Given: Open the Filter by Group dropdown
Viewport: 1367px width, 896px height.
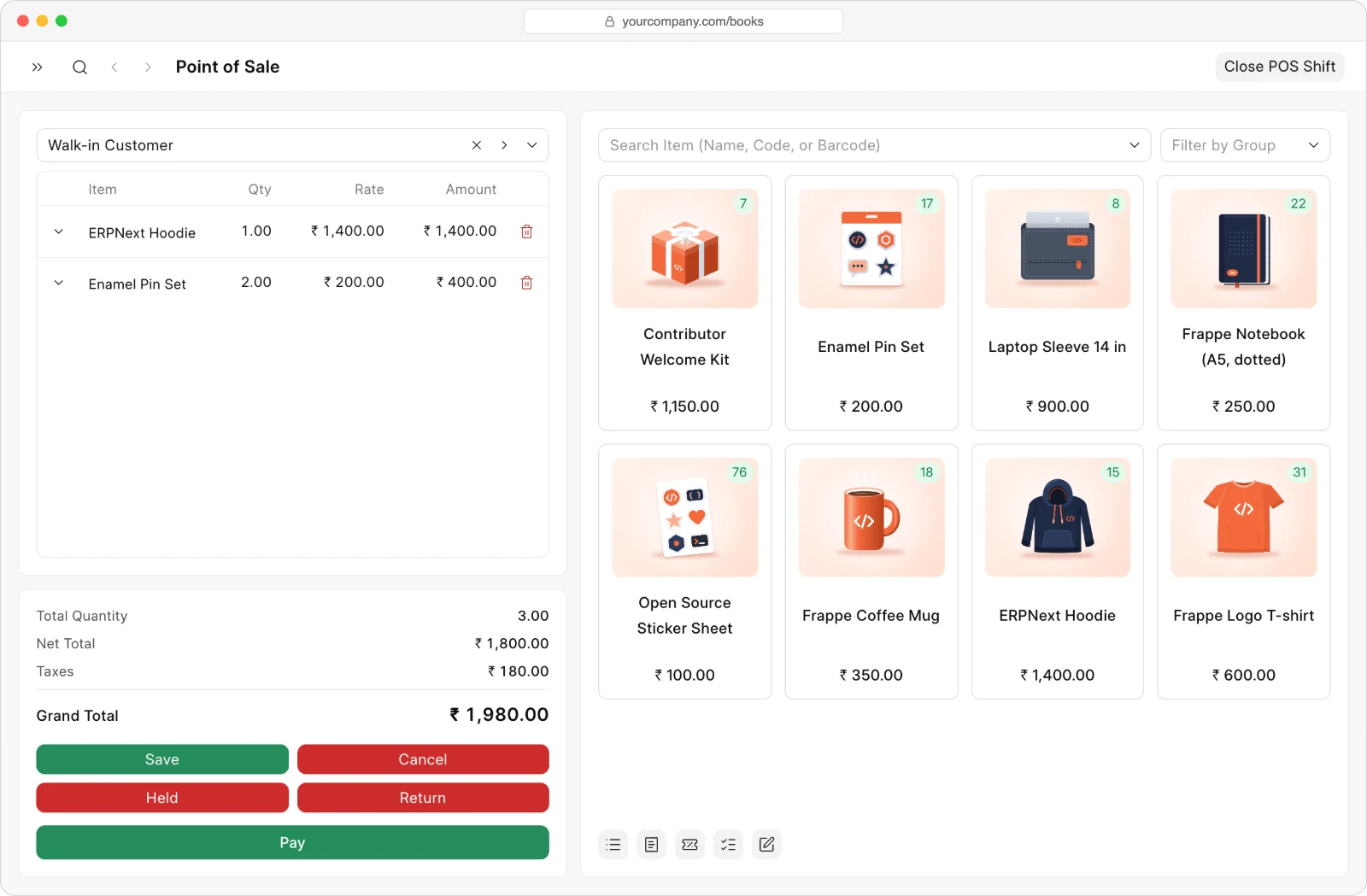Looking at the screenshot, I should (1245, 145).
